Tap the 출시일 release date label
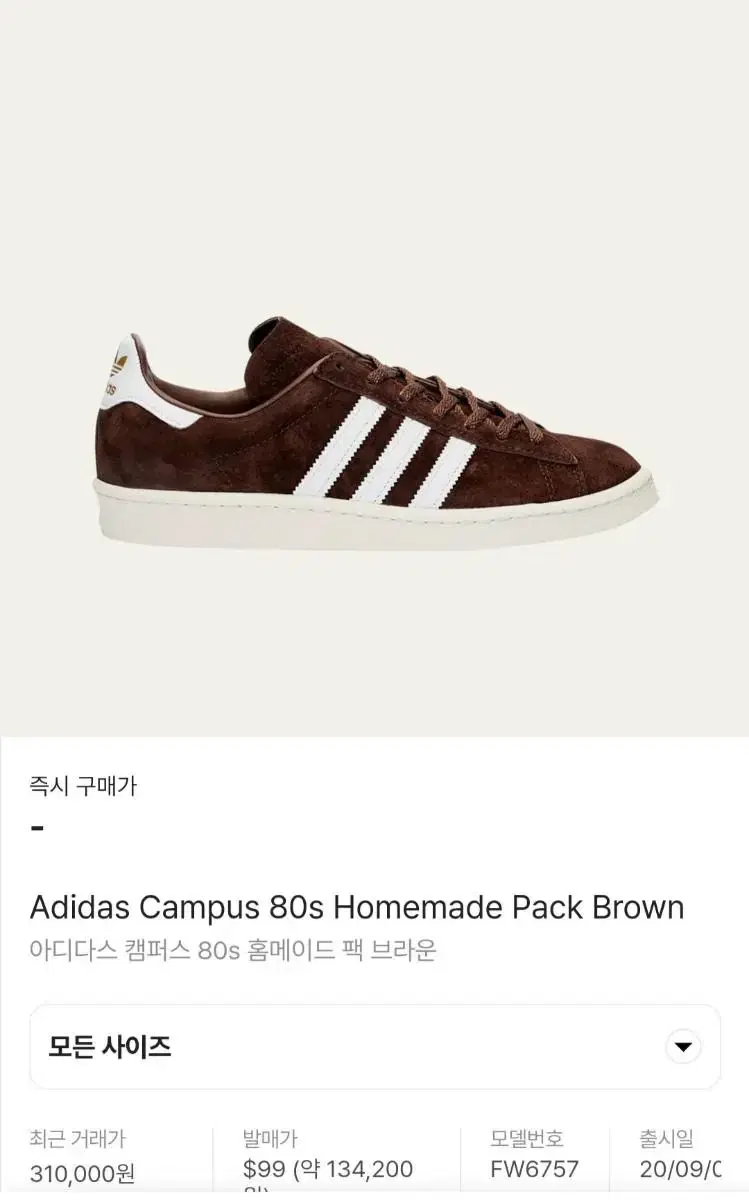The height and width of the screenshot is (1200, 749). [x=667, y=1138]
